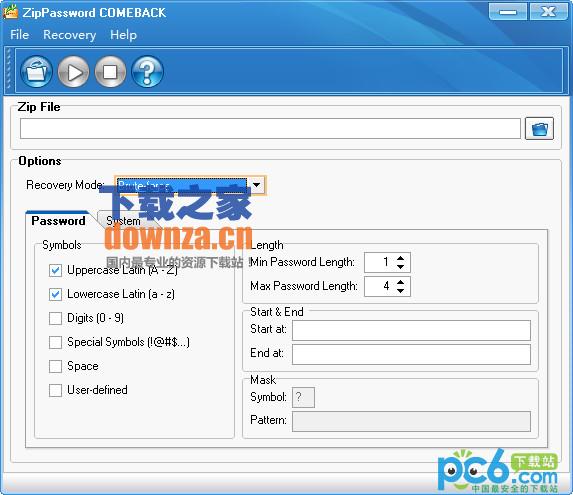
Task: Browse for a zip file using the folder button
Action: pos(539,129)
